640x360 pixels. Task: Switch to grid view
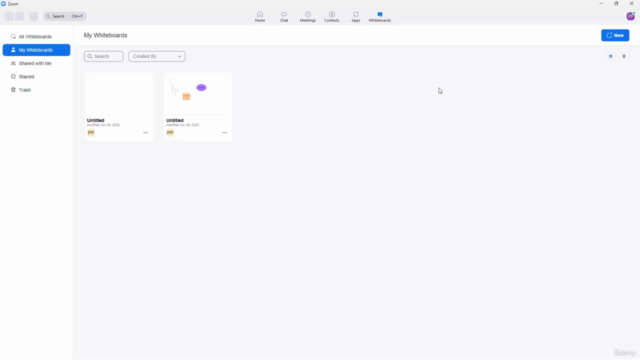pos(610,56)
